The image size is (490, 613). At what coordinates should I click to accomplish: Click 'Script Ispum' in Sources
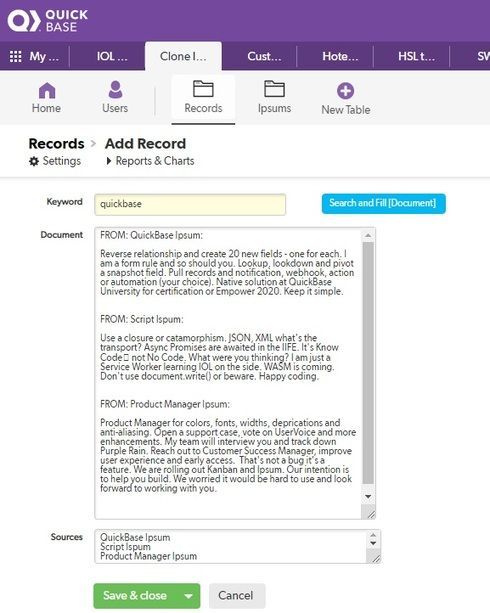126,547
